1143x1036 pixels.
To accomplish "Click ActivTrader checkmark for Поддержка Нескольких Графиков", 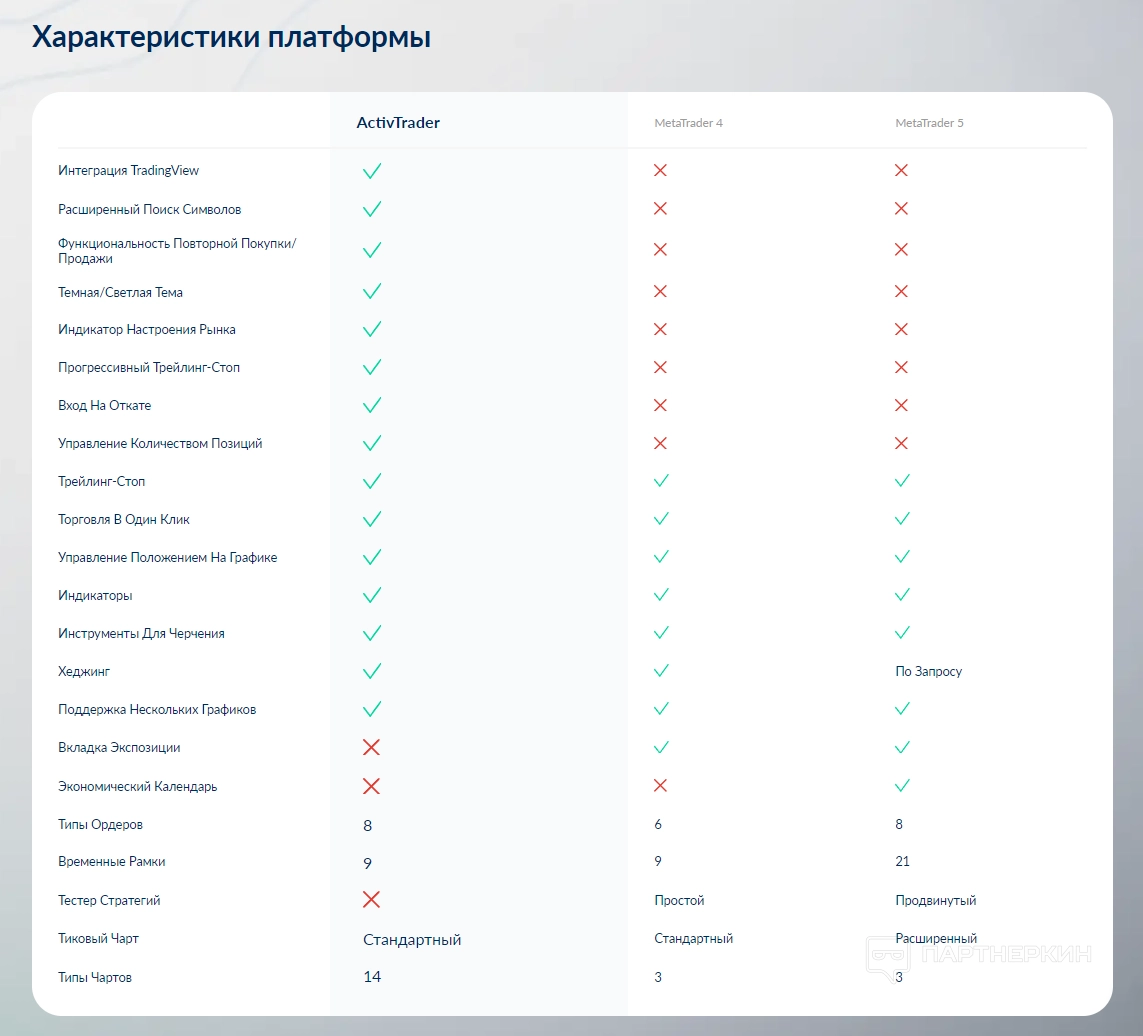I will point(372,709).
